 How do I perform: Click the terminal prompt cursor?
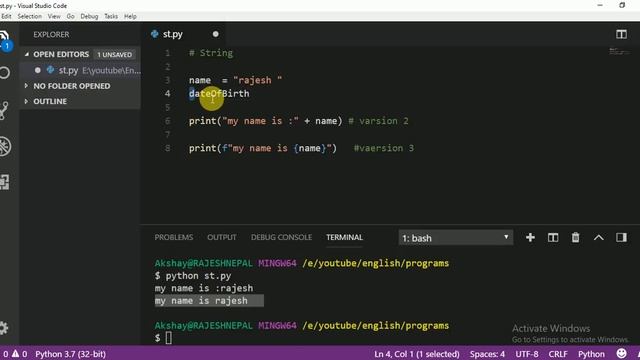click(x=169, y=338)
